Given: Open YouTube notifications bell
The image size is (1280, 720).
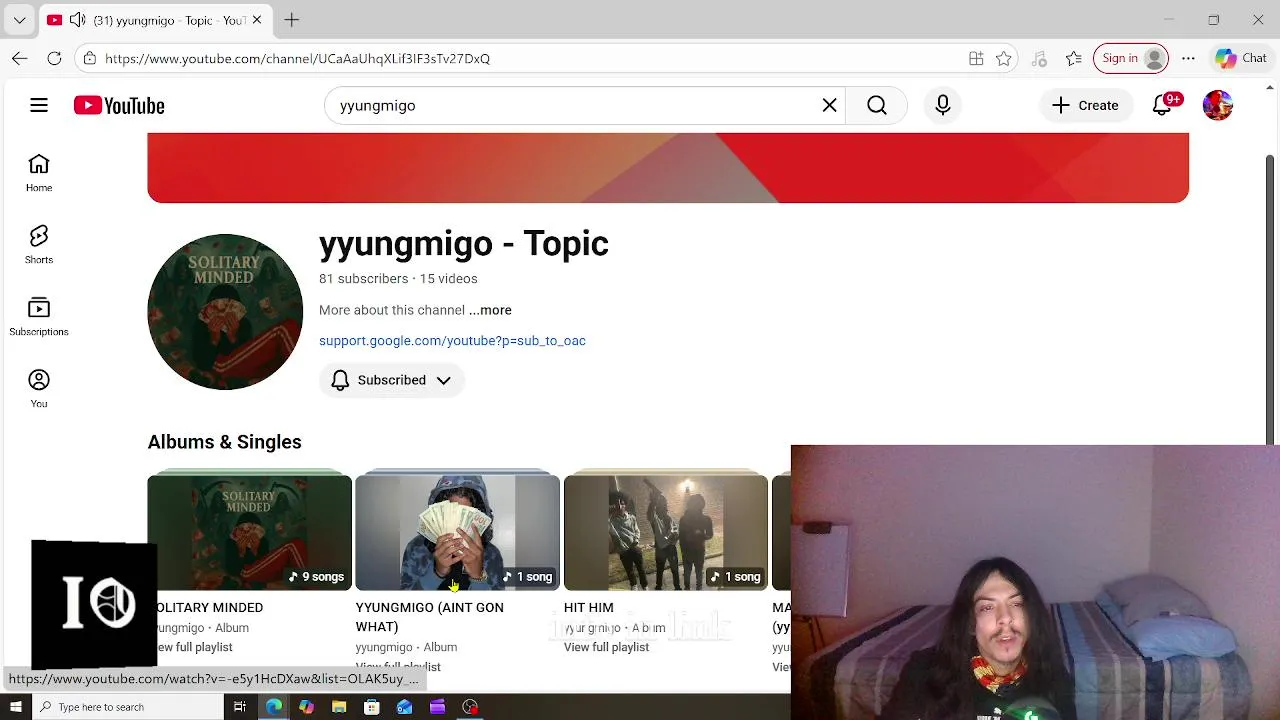Looking at the screenshot, I should (1163, 105).
